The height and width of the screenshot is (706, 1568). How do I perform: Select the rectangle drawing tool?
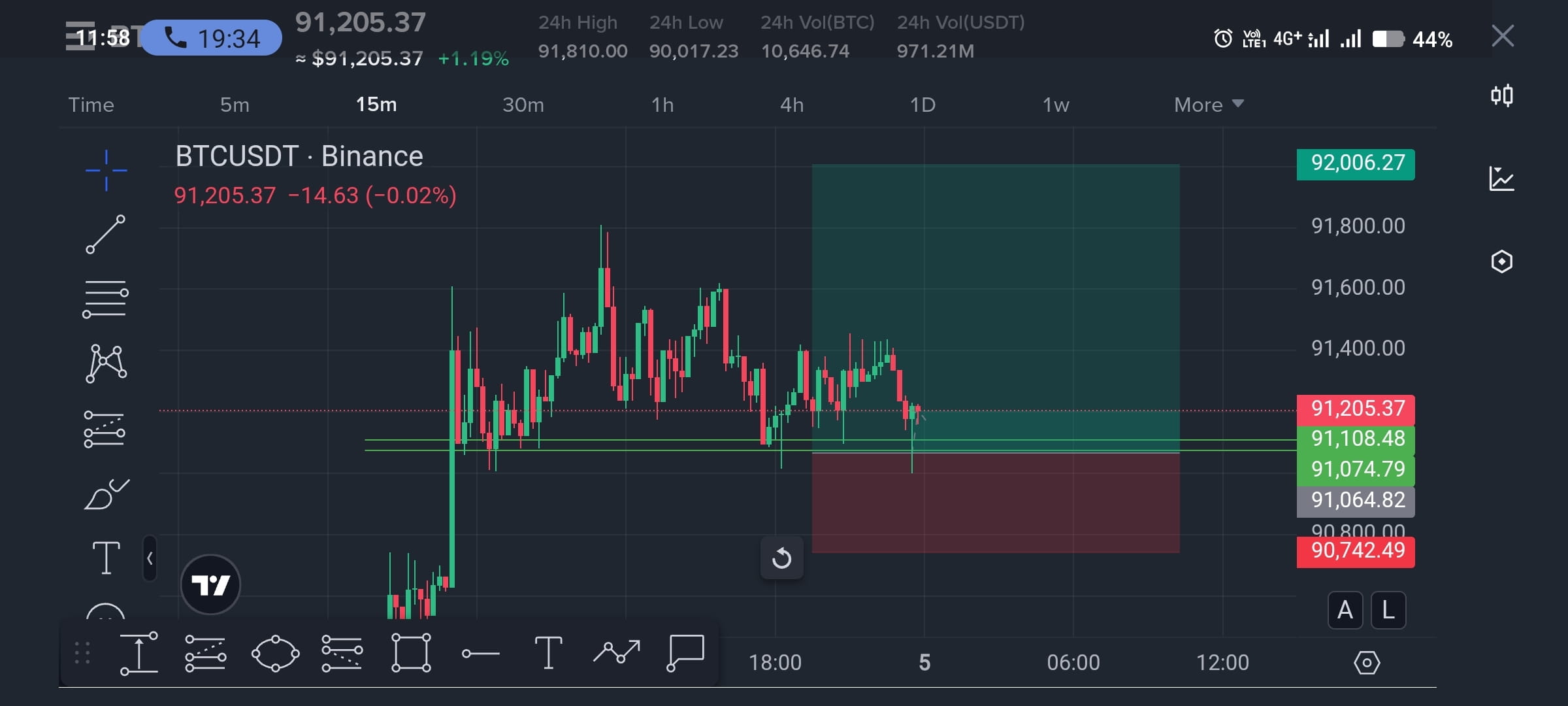412,652
